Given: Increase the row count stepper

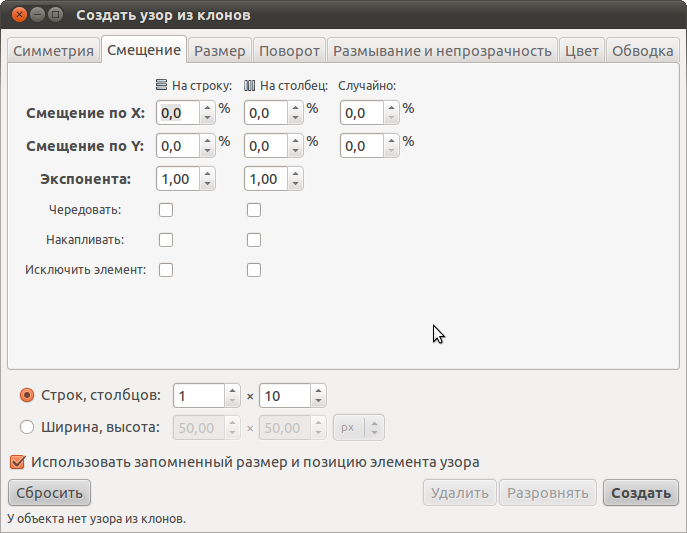Looking at the screenshot, I should (233, 390).
